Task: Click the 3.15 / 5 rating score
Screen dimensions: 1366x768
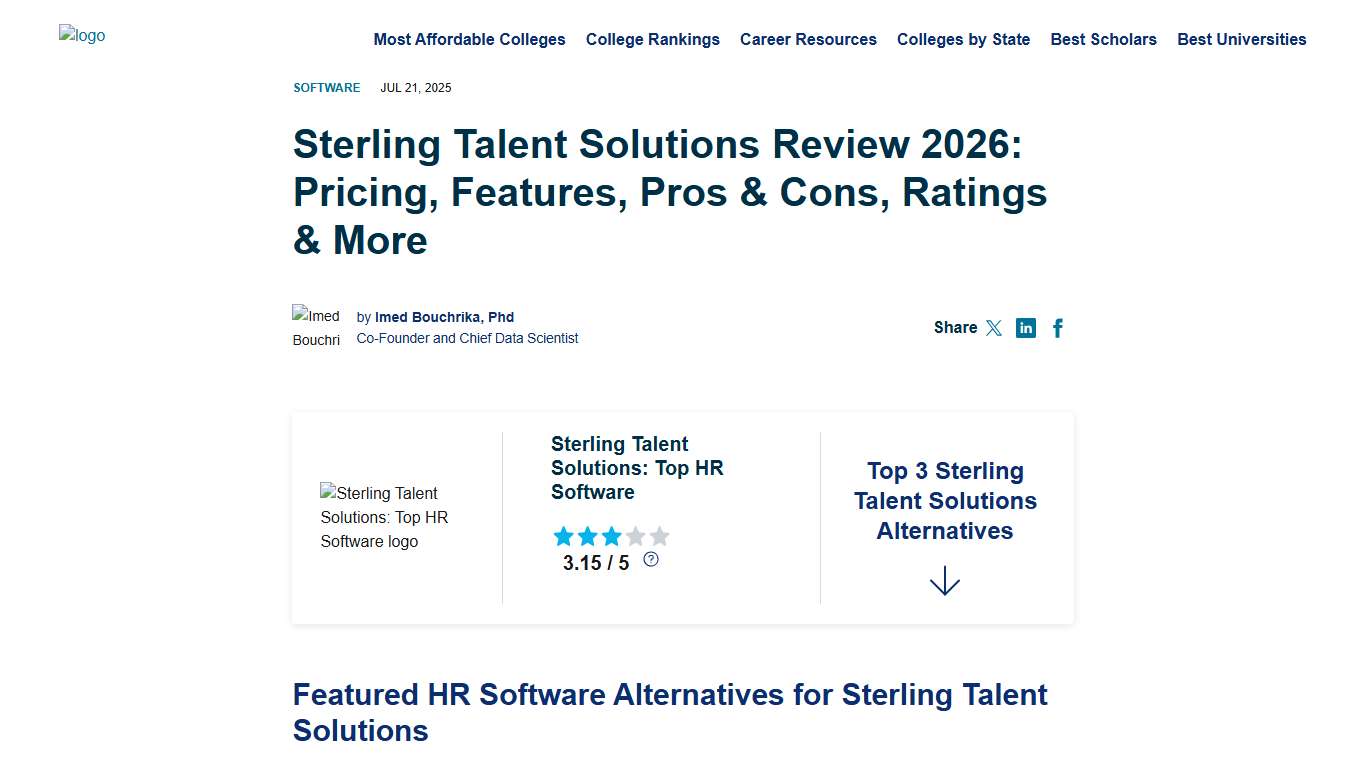Action: point(594,562)
